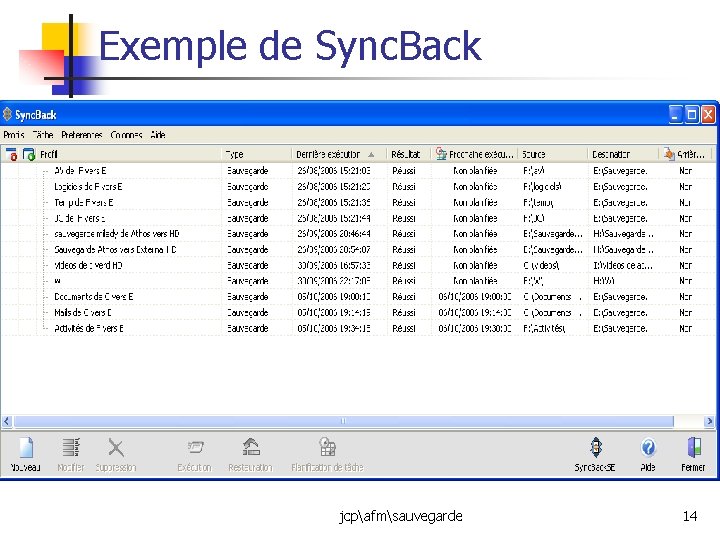
Task: Click destination cell 'H:\W\'
Action: 604,281
